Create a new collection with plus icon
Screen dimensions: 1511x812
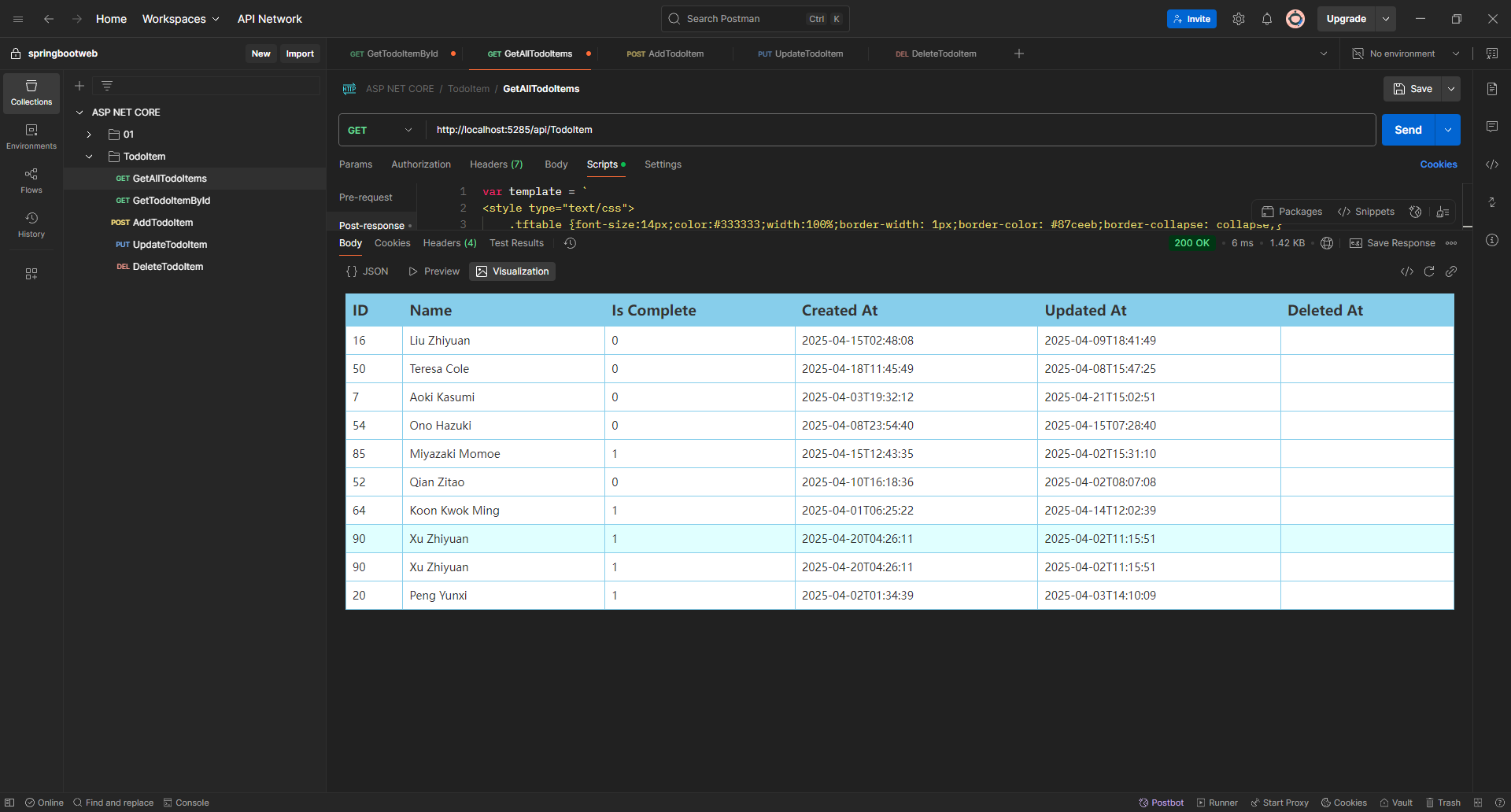(79, 86)
